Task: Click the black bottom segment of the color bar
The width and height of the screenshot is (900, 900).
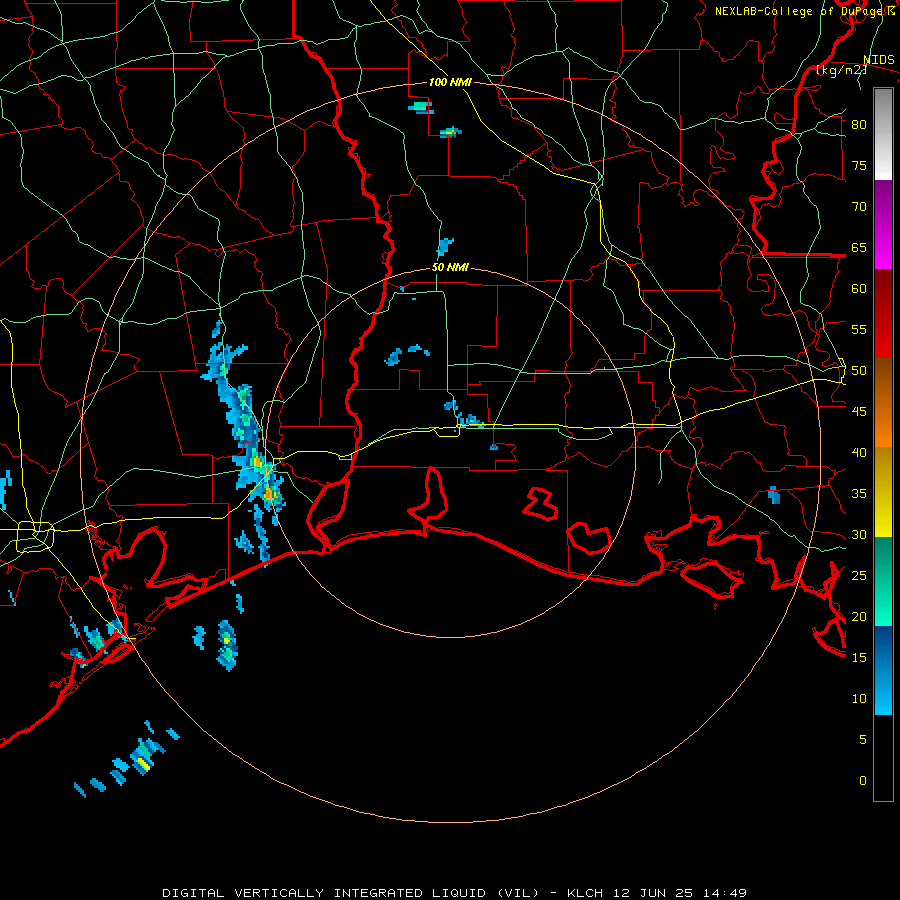Action: point(883,758)
